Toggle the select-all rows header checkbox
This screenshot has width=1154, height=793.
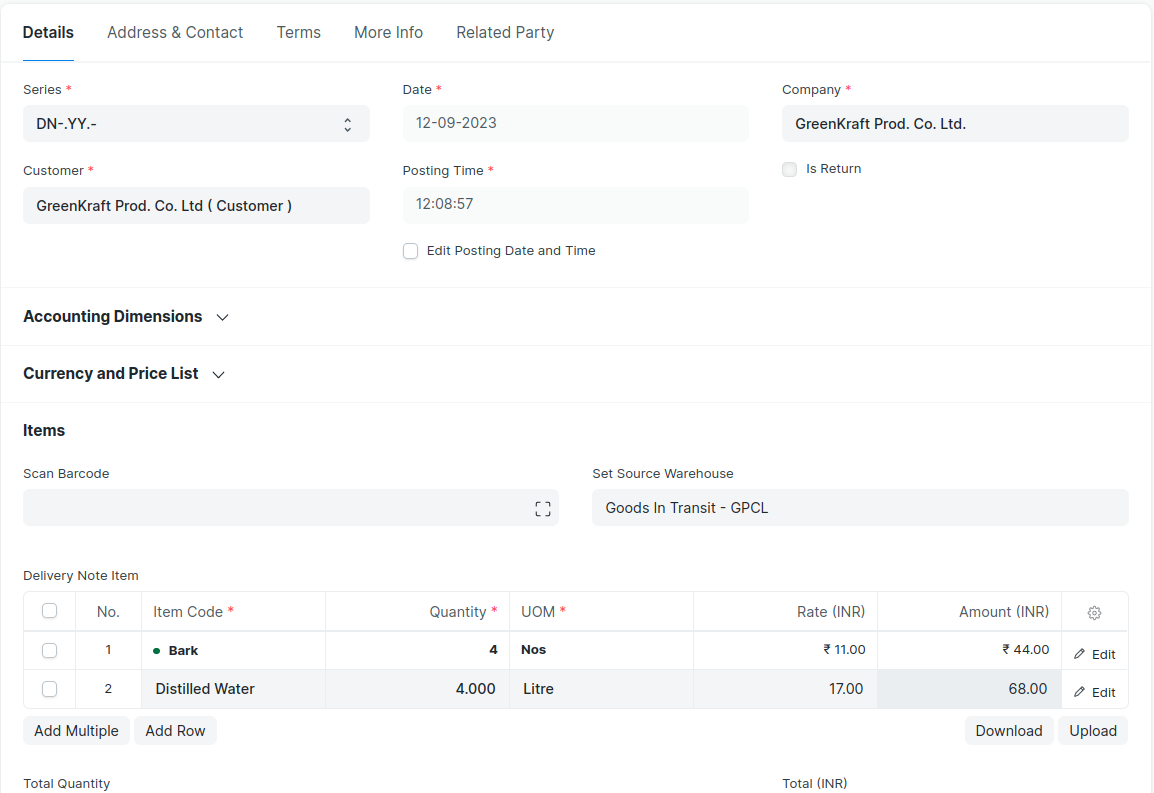click(50, 611)
